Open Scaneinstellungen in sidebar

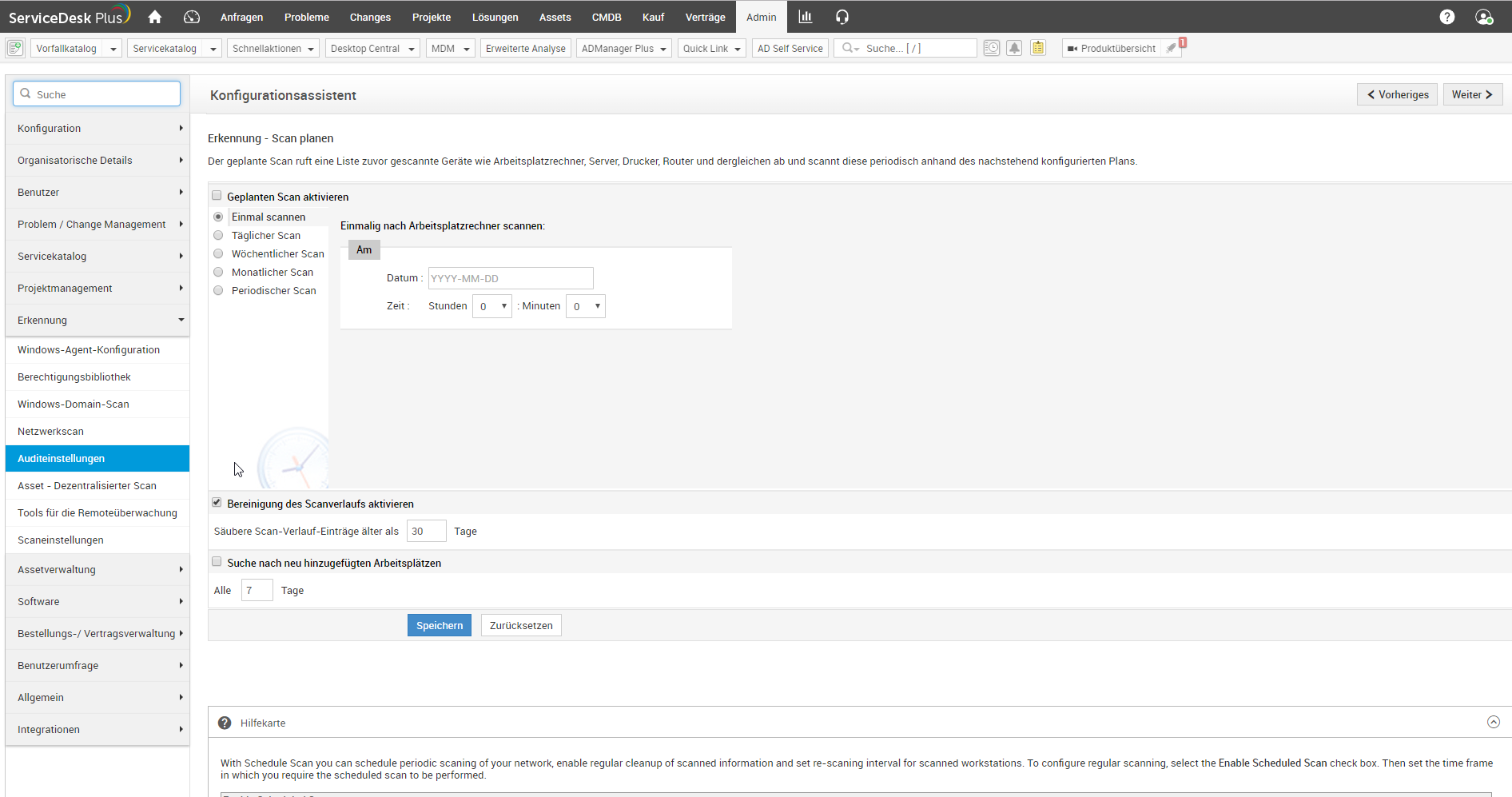coord(97,540)
